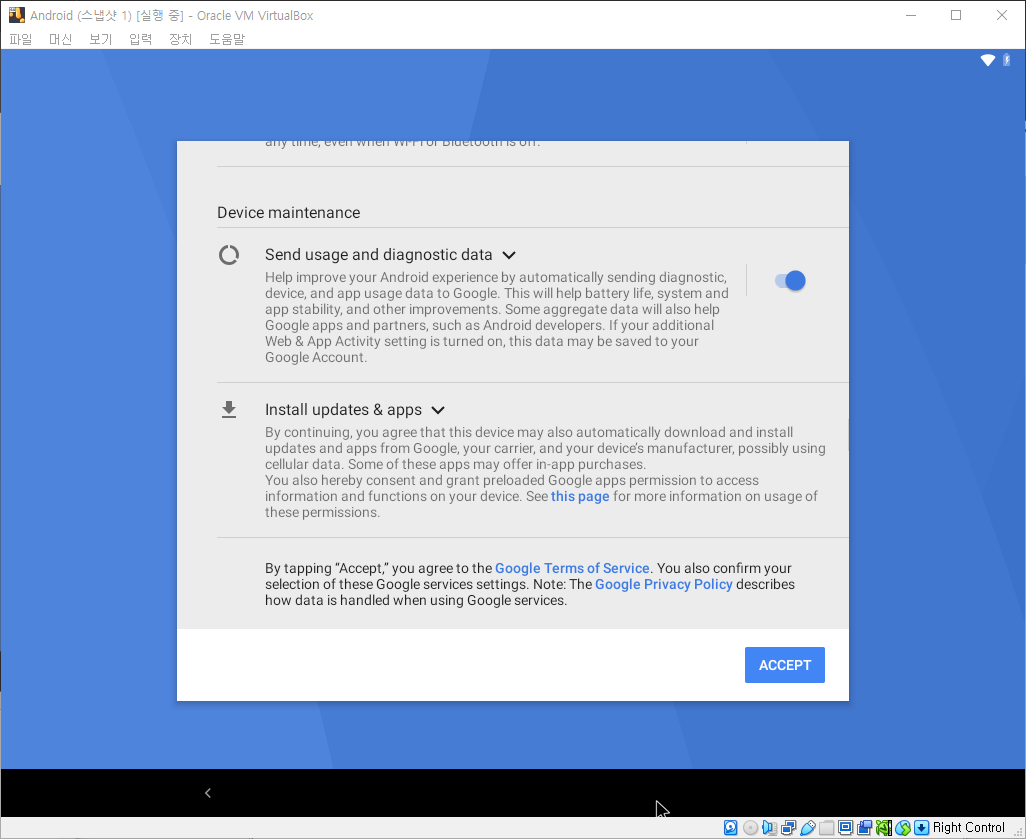The width and height of the screenshot is (1026, 839).
Task: Open the 장치 menu
Action: click(181, 39)
